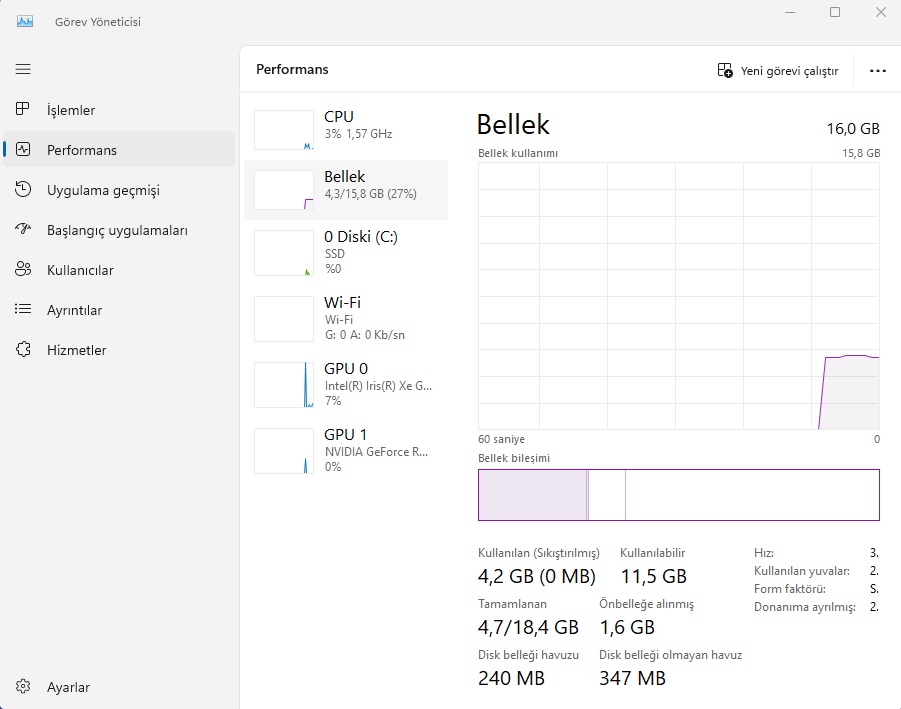The width and height of the screenshot is (901, 709).
Task: Click the Bellek kullanımı history graph
Action: tap(679, 296)
